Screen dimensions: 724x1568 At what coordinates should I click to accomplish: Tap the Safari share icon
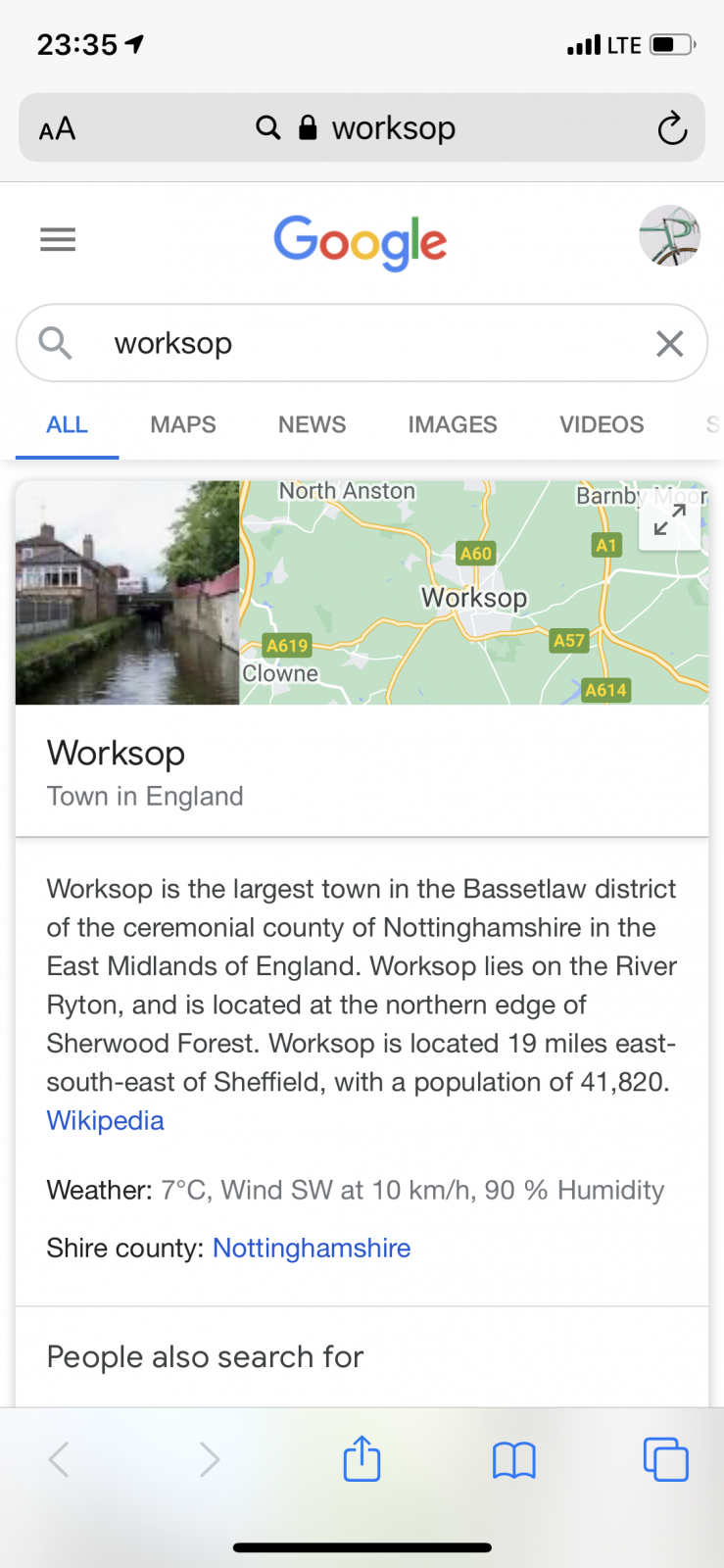[x=362, y=1458]
